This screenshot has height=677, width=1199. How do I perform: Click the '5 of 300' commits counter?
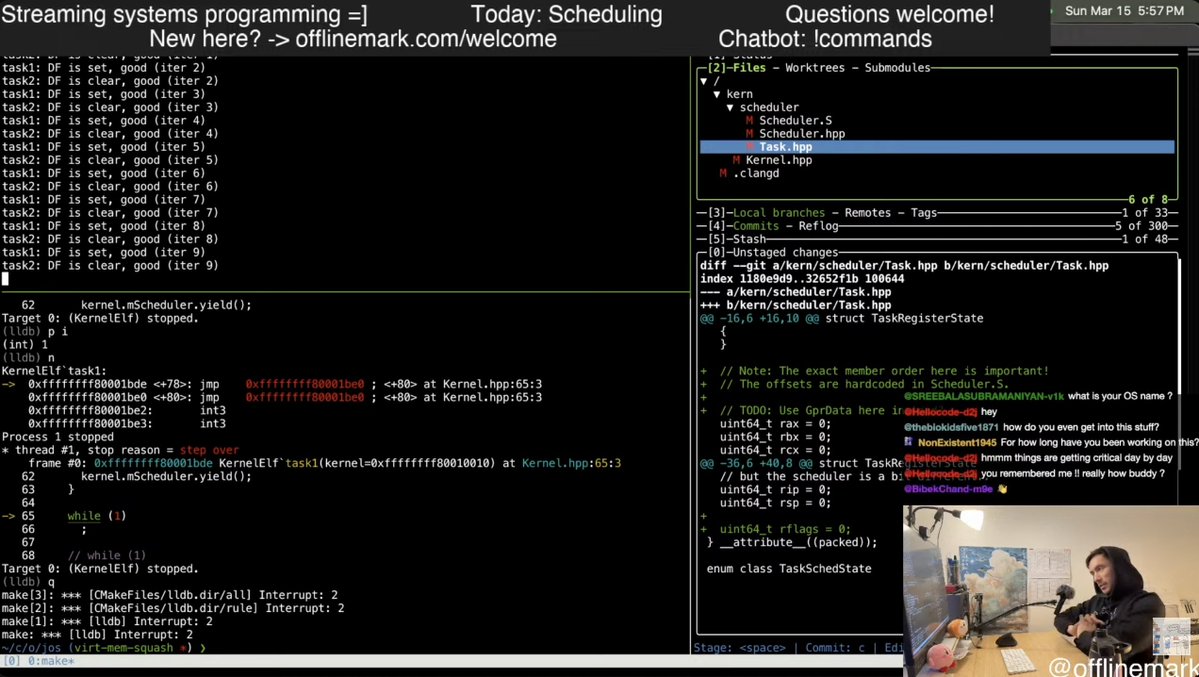click(1142, 226)
